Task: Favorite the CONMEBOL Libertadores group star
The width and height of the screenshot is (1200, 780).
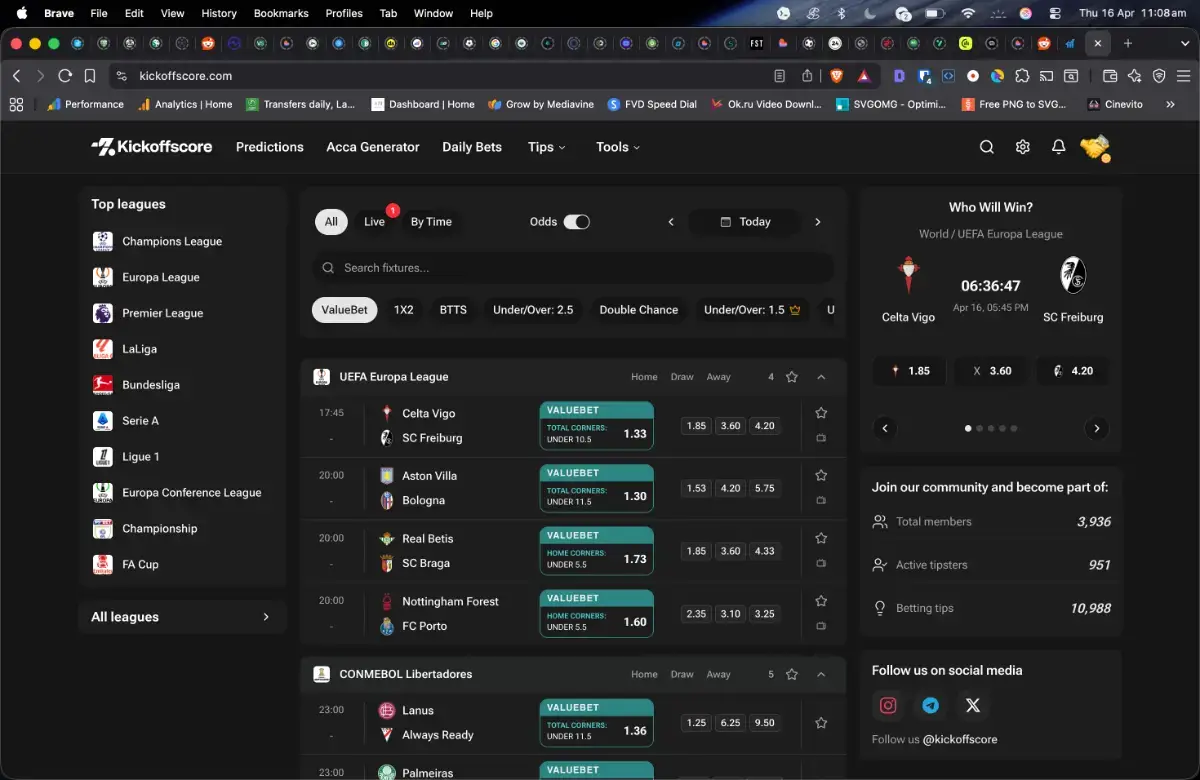Action: 792,674
